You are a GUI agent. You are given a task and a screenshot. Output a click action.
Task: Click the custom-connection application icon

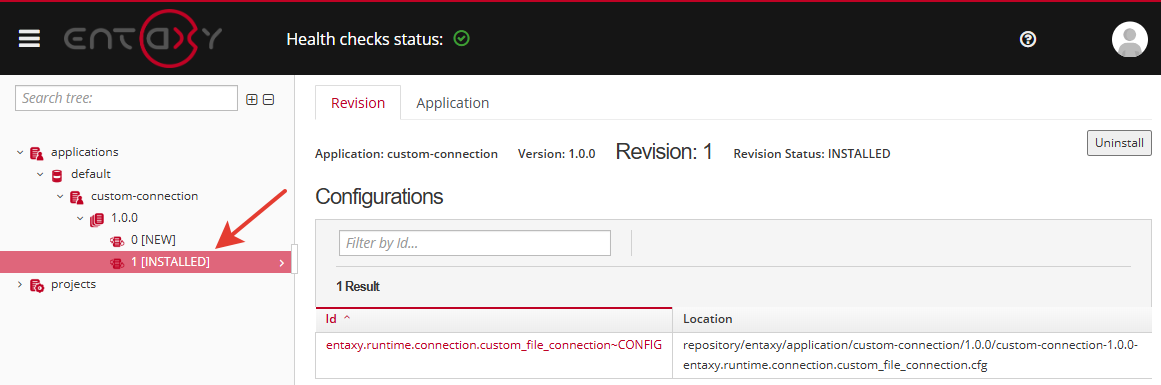click(x=76, y=198)
